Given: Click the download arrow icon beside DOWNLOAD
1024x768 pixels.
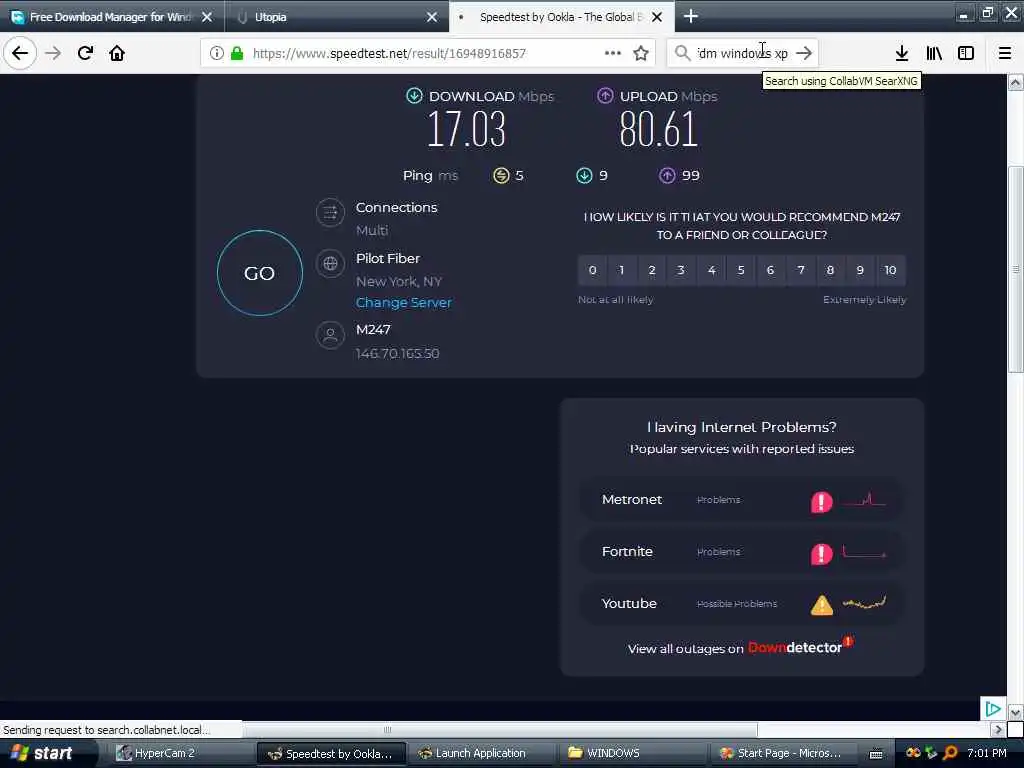Looking at the screenshot, I should point(414,96).
